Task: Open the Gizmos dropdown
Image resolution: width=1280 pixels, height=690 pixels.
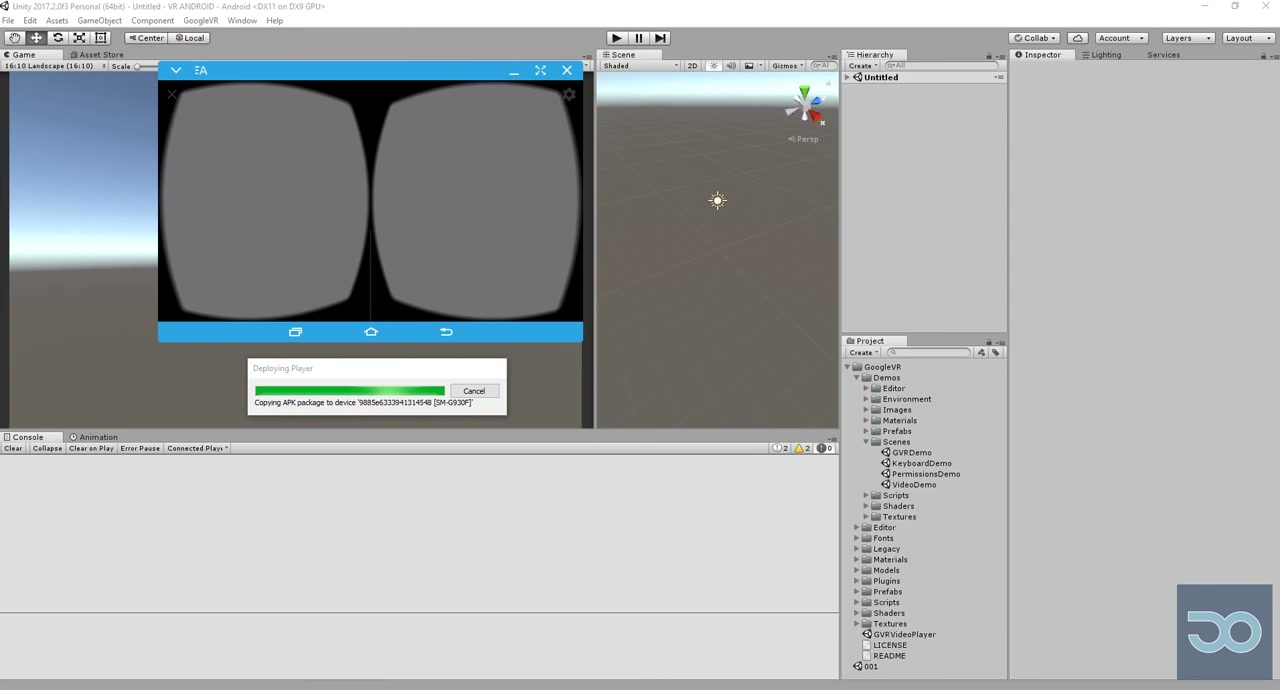Action: (788, 66)
